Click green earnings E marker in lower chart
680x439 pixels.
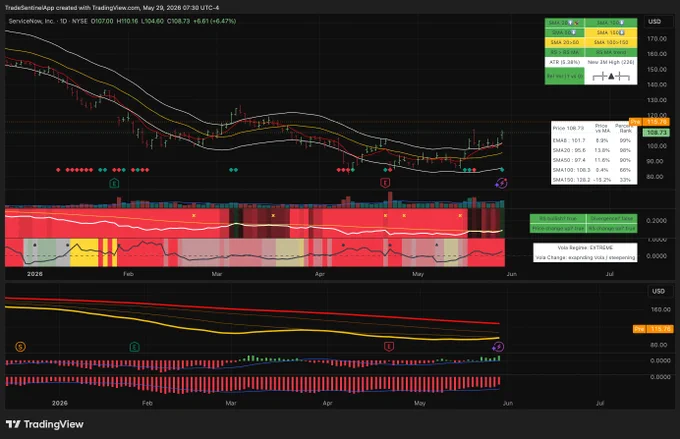[134, 347]
